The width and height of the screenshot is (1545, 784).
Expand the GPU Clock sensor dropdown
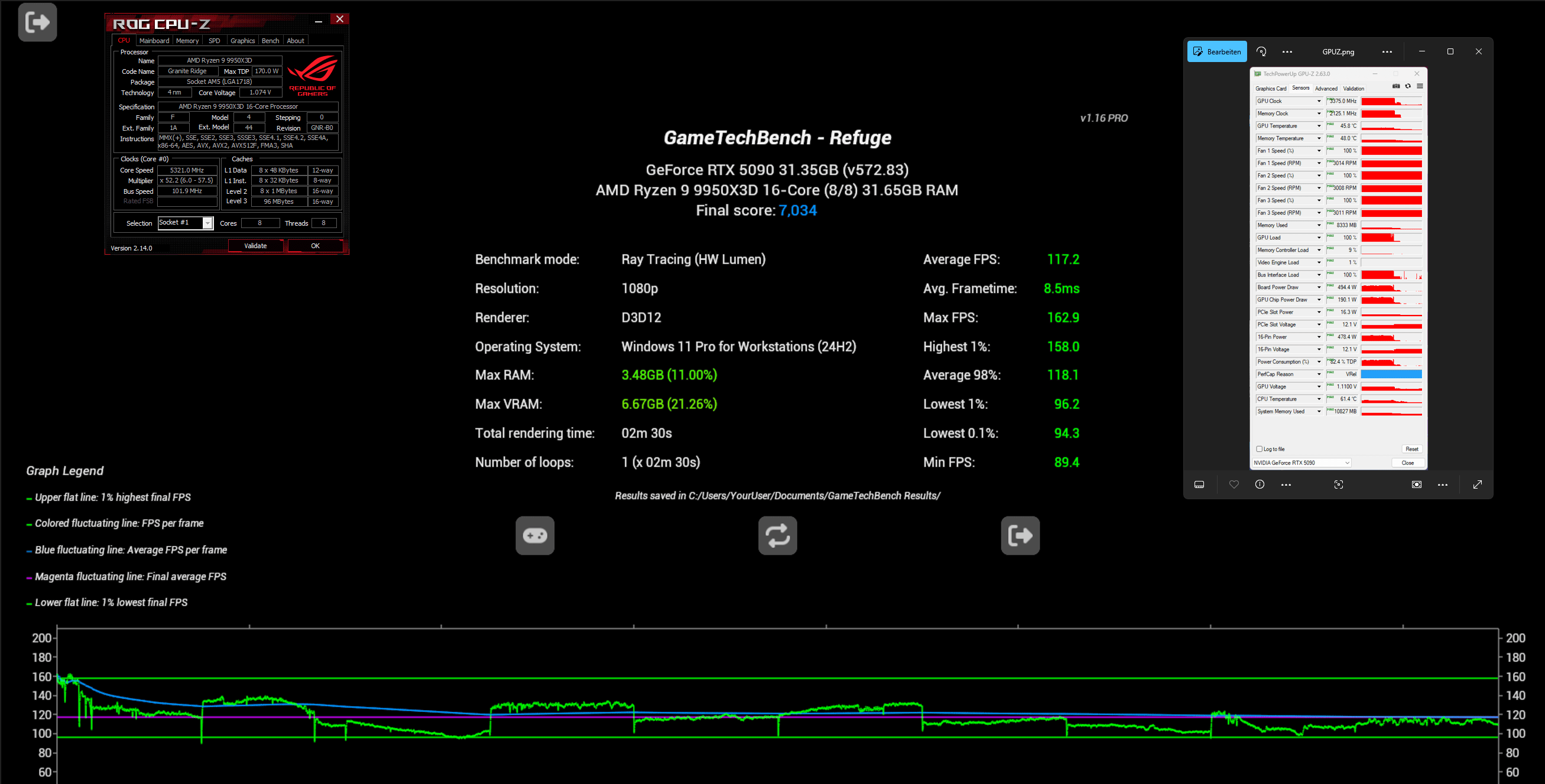[x=1318, y=101]
